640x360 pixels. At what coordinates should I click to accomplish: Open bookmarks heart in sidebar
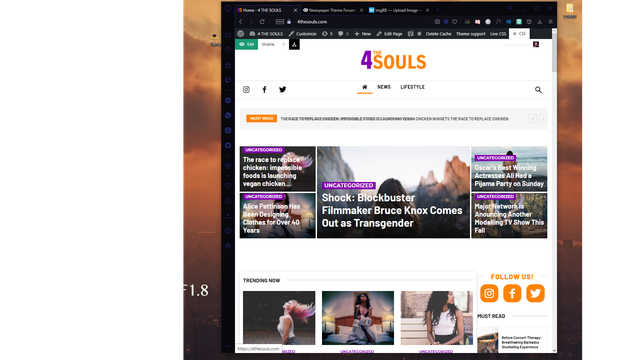click(228, 186)
